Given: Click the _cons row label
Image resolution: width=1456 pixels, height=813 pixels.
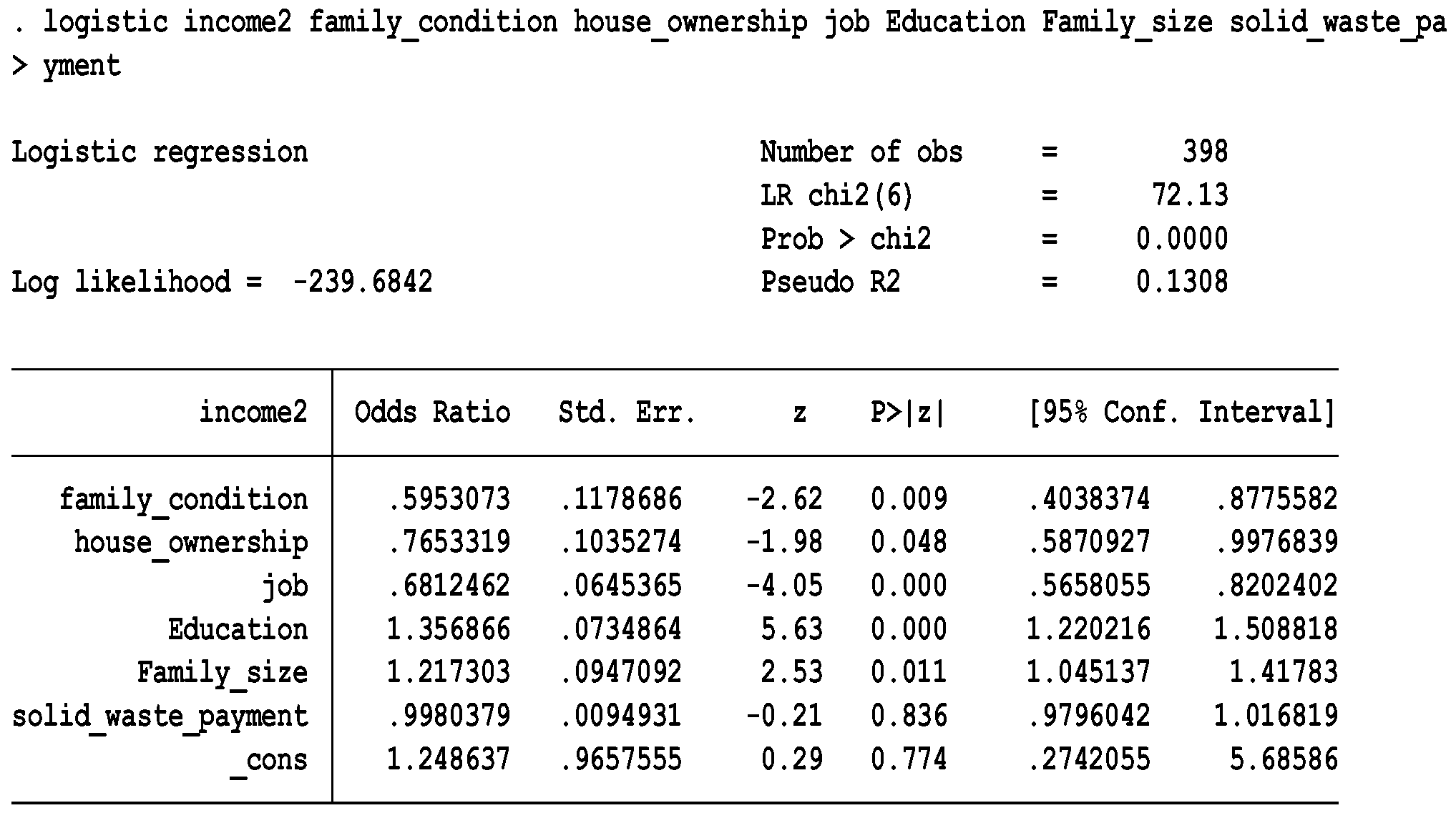Looking at the screenshot, I should coord(269,760).
